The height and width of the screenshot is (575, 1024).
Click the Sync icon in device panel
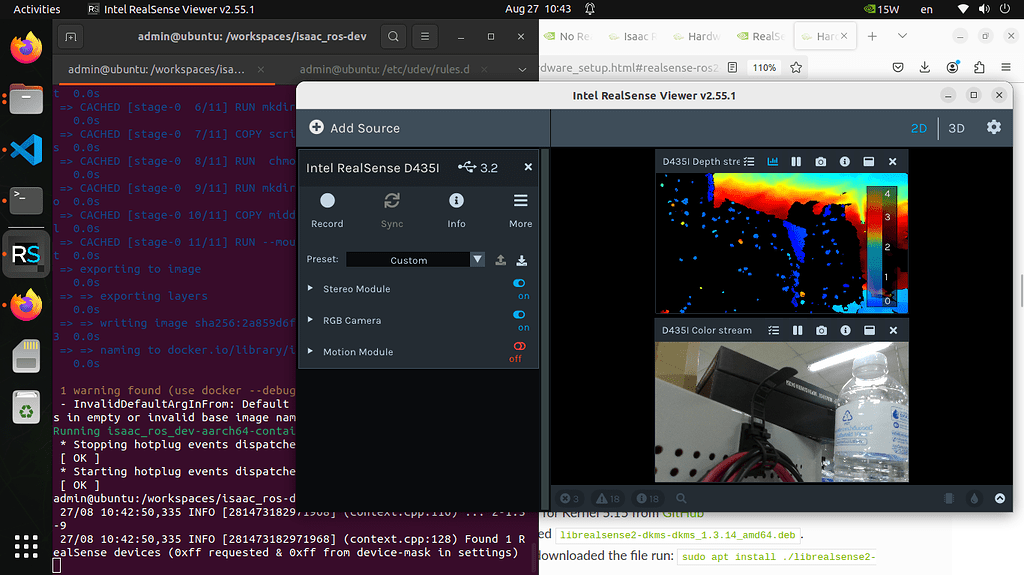pyautogui.click(x=392, y=201)
